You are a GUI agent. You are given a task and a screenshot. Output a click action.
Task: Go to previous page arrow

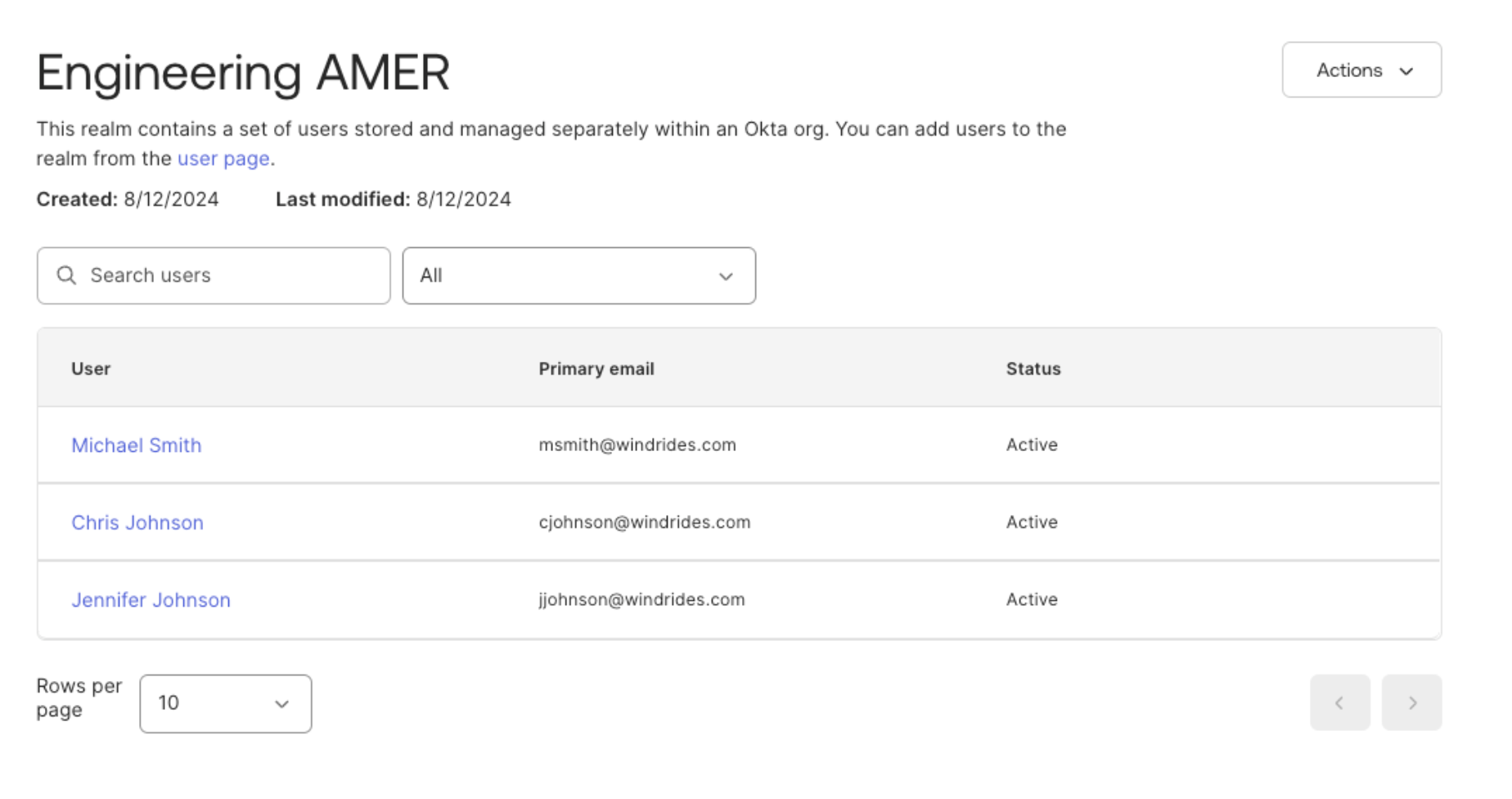point(1339,702)
